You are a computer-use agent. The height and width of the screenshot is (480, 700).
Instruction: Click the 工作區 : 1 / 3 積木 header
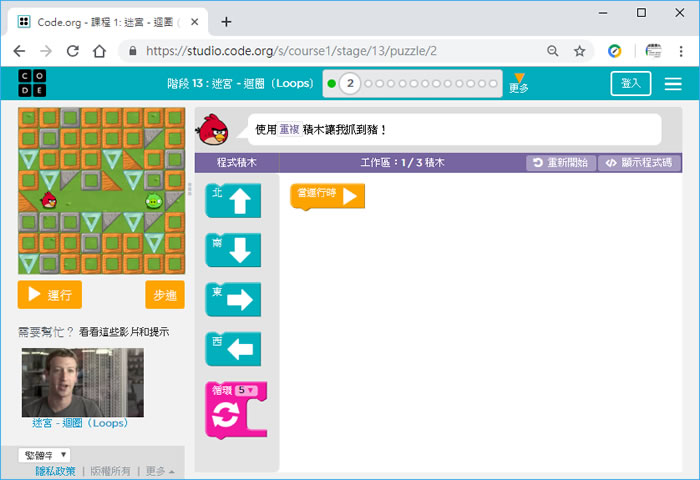pyautogui.click(x=402, y=163)
